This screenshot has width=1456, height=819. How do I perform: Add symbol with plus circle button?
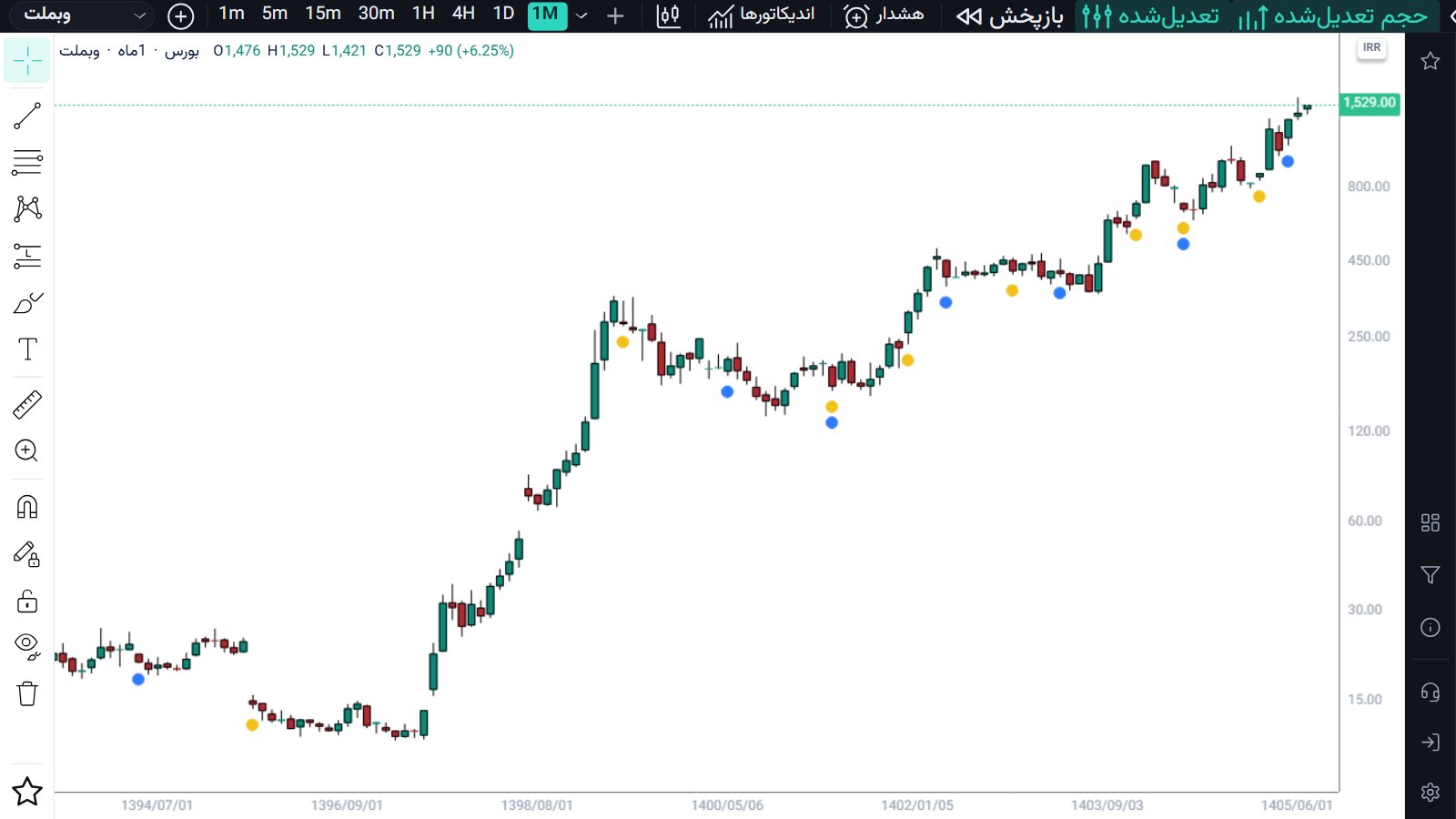pyautogui.click(x=181, y=15)
